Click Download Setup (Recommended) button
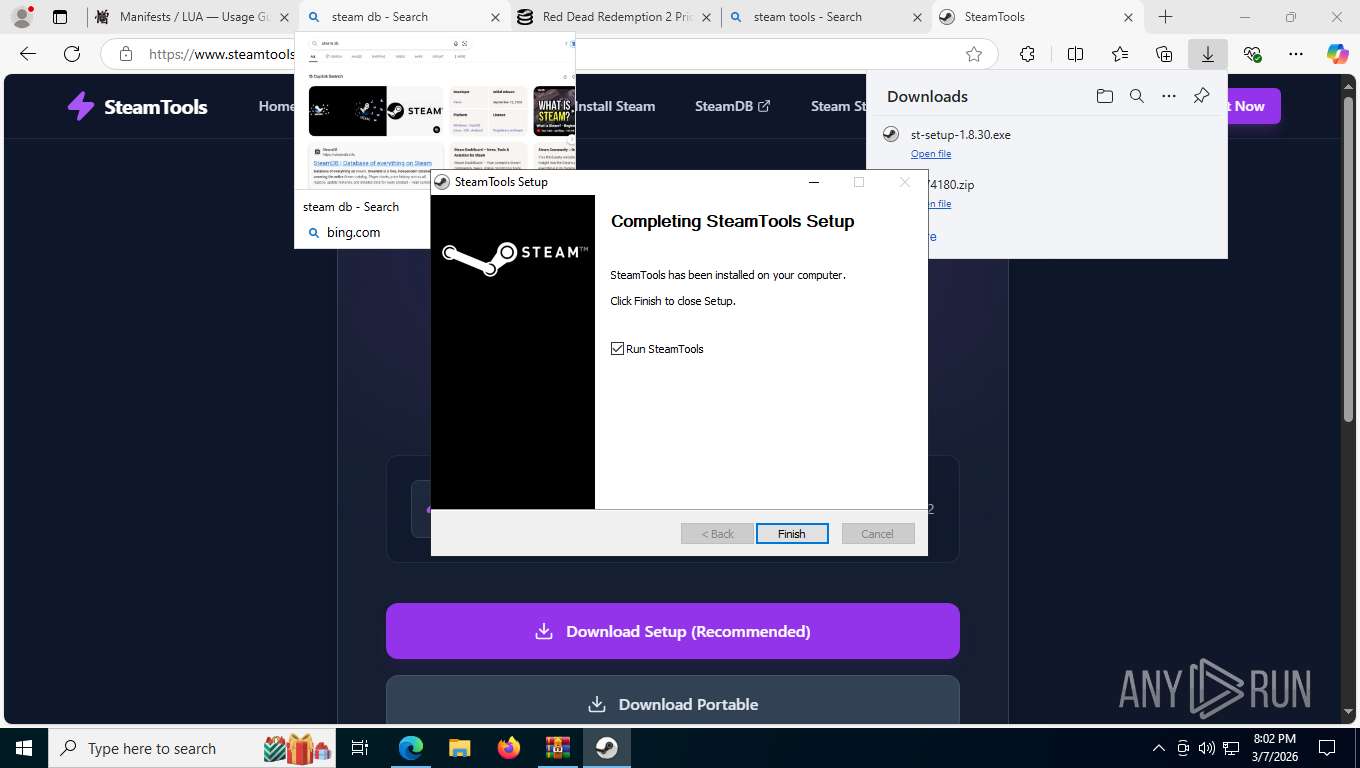The width and height of the screenshot is (1360, 768). pos(673,631)
